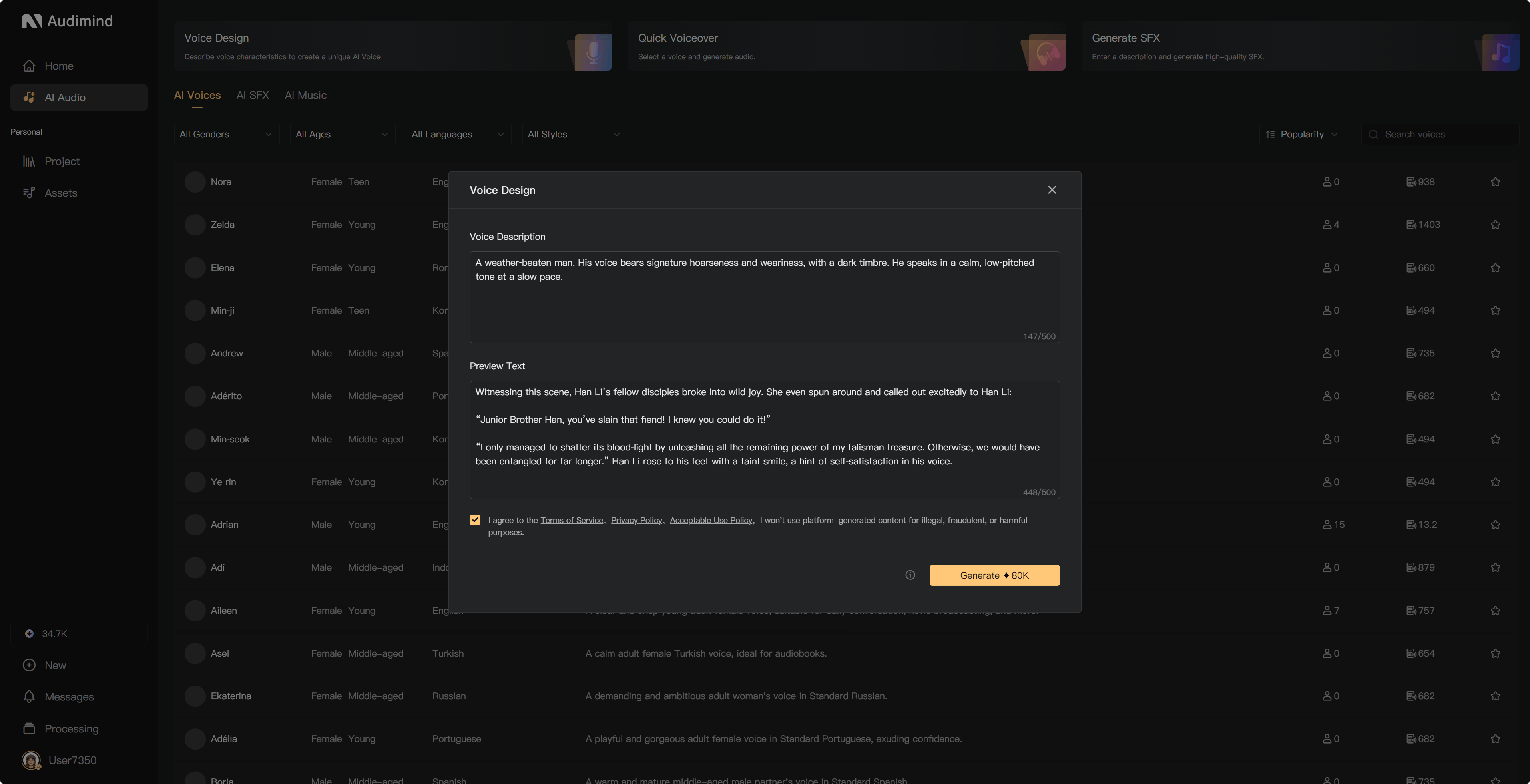Switch to the AI Music tab
The width and height of the screenshot is (1530, 784).
click(x=305, y=96)
